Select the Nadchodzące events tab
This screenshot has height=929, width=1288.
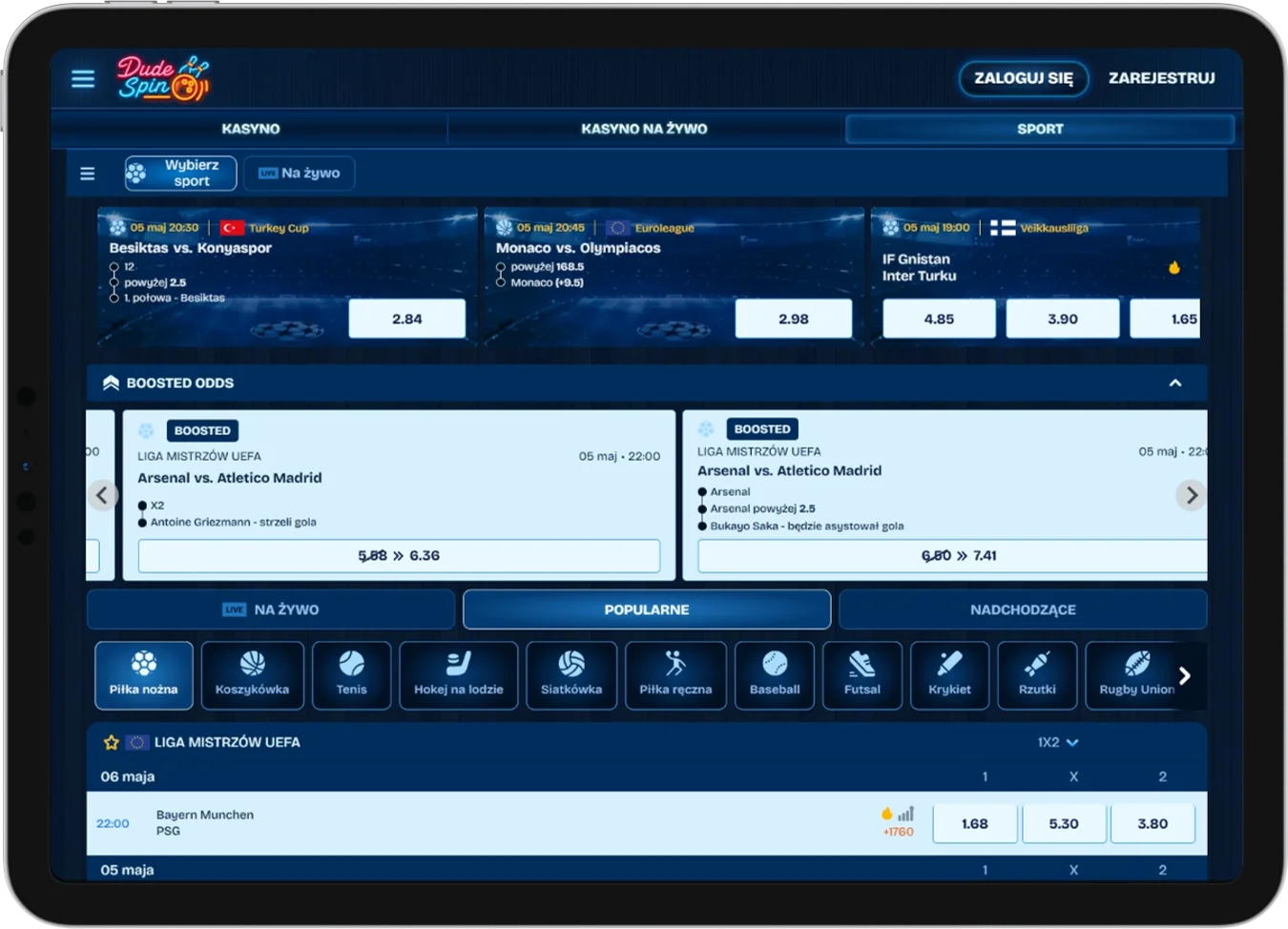point(1023,609)
